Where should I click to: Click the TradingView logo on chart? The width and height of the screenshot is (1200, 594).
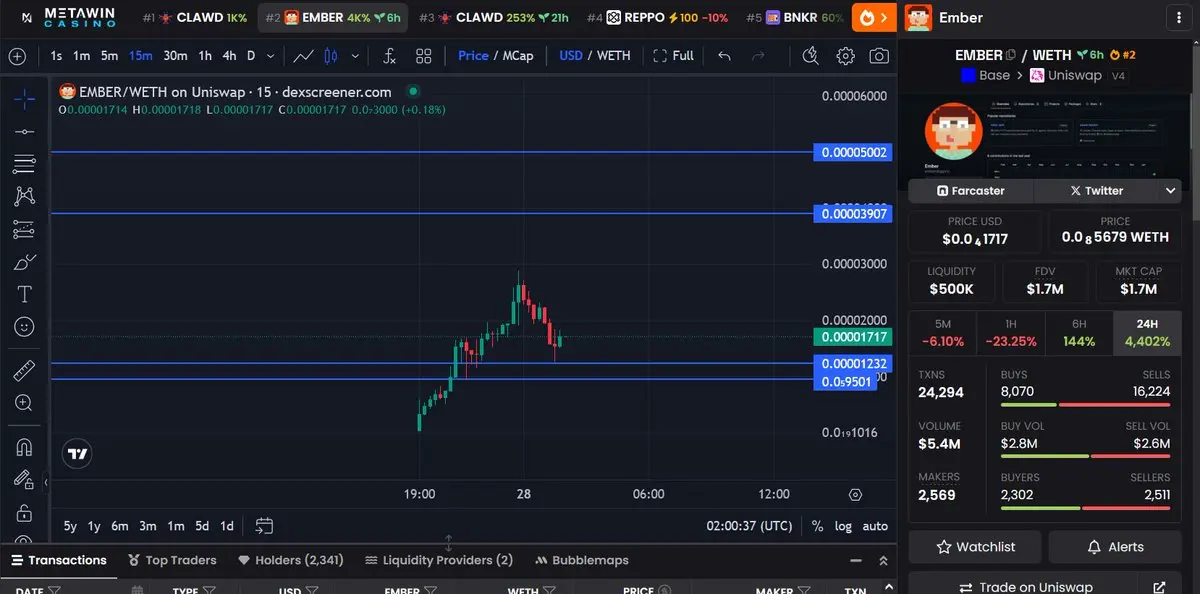point(77,454)
